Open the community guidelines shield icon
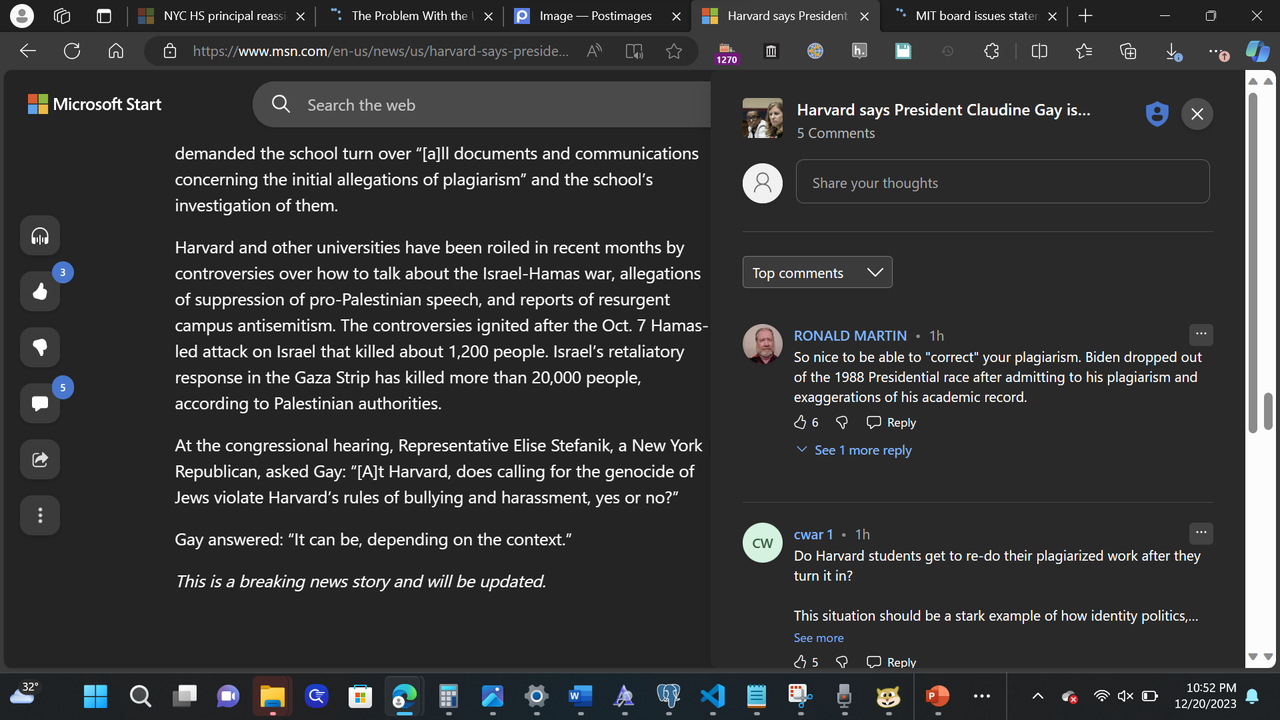The image size is (1280, 720). [x=1157, y=114]
